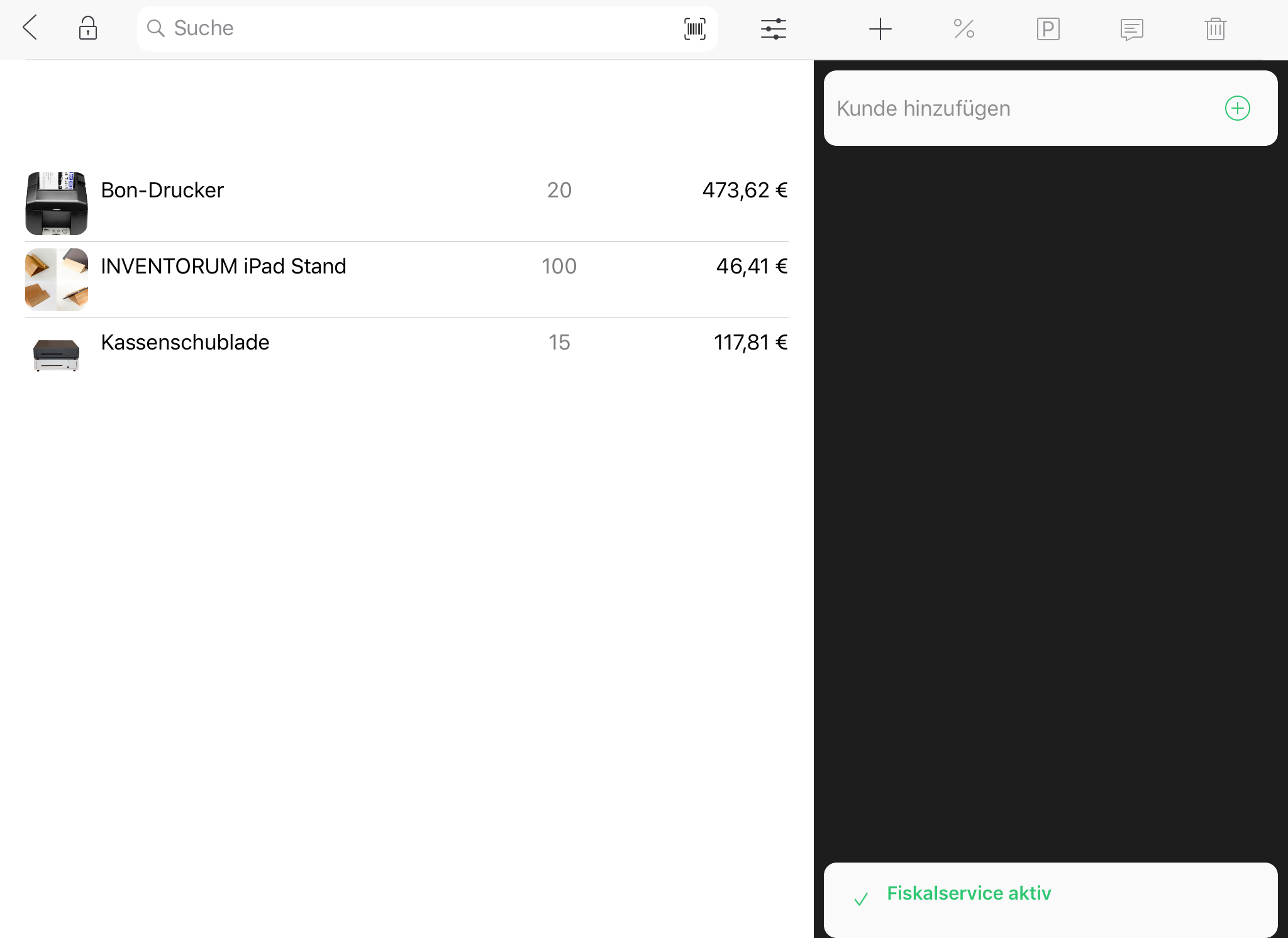
Task: Tap the INVENTORUM iPad Stand name
Action: pyautogui.click(x=223, y=266)
